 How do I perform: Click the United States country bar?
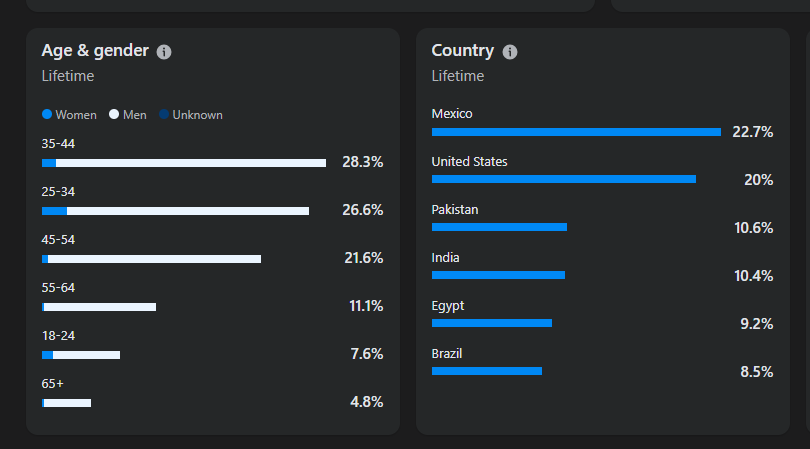[563, 179]
